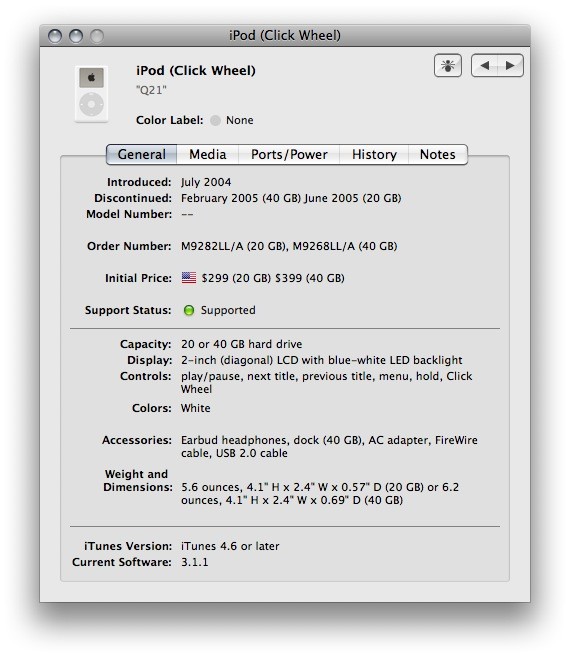Viewport: 570px width, 657px height.
Task: Show the History tab
Action: (x=374, y=155)
